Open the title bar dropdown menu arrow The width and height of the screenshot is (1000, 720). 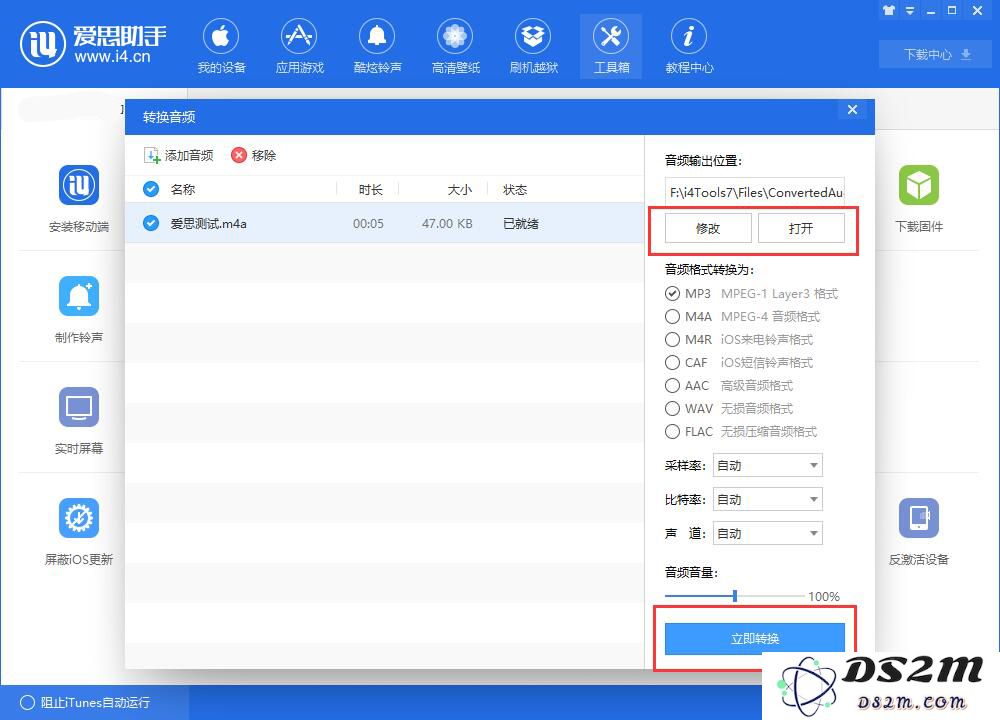pos(910,11)
